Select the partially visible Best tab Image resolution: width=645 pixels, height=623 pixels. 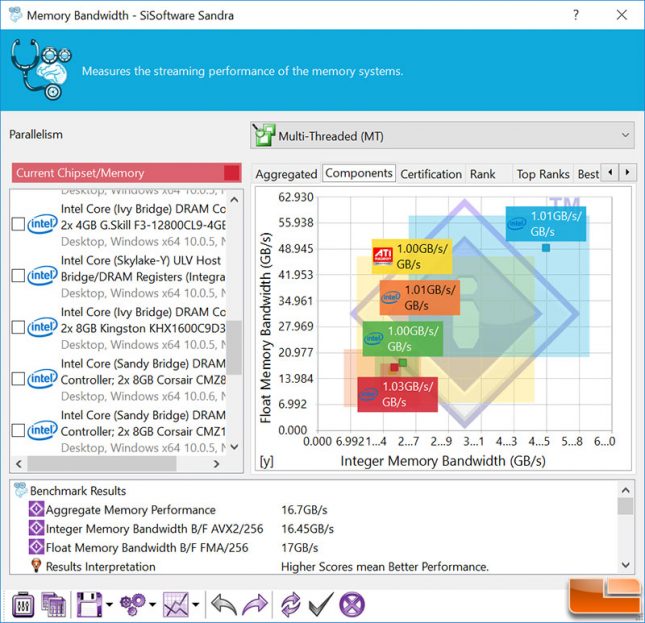coord(588,174)
